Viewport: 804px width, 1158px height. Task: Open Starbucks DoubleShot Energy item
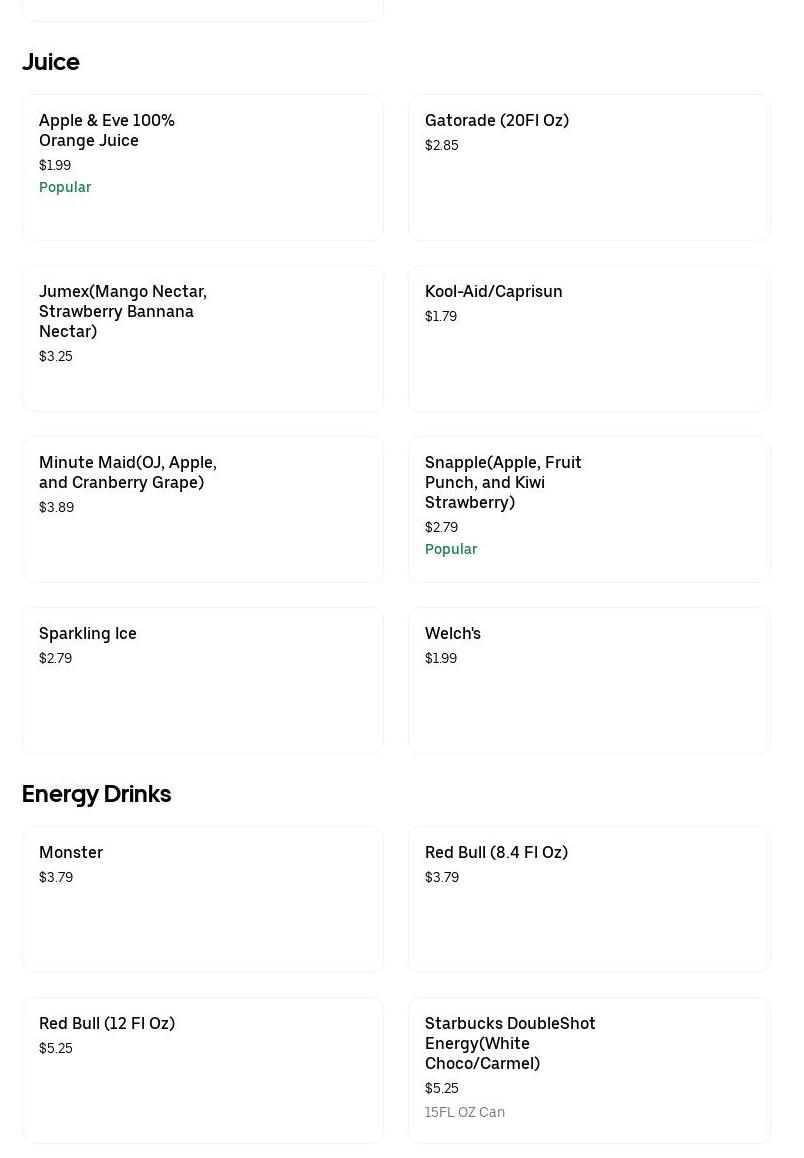click(589, 1070)
